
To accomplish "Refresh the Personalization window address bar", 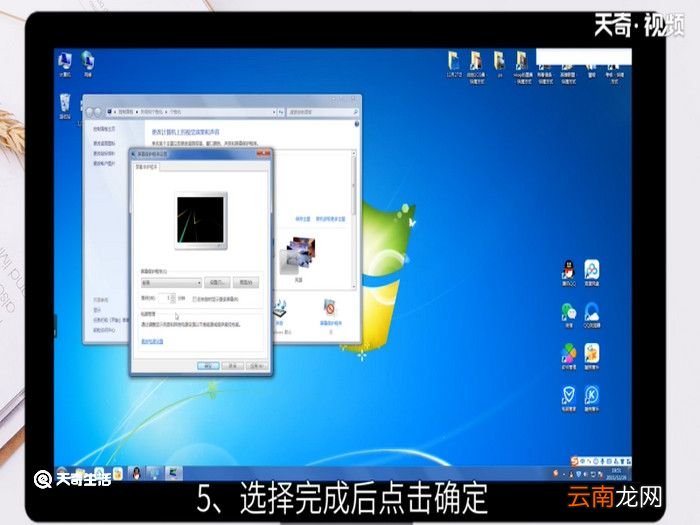I will [281, 112].
